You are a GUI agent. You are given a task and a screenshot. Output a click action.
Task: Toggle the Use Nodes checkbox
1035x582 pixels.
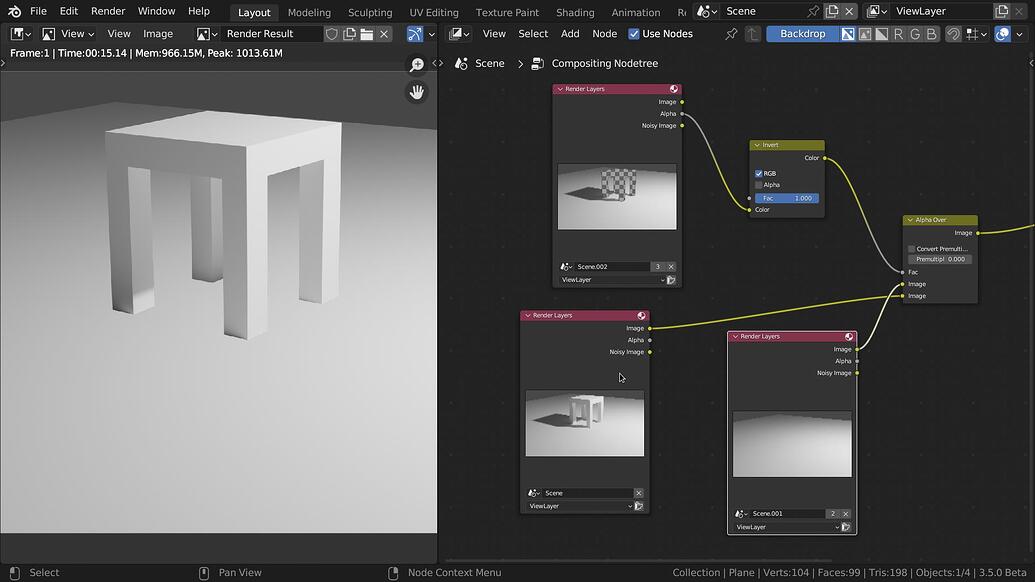(634, 34)
